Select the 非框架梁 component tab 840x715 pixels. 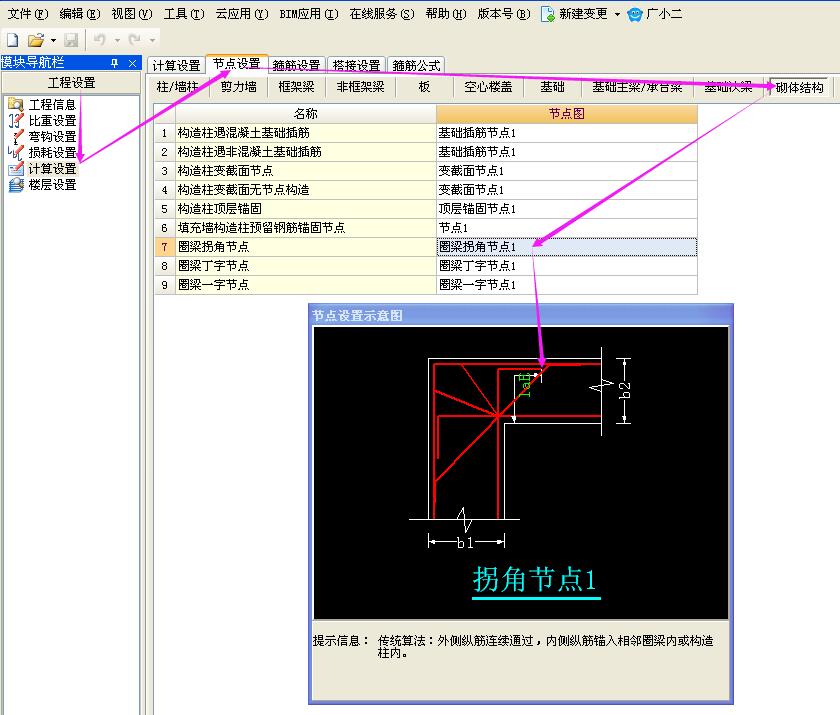(360, 87)
